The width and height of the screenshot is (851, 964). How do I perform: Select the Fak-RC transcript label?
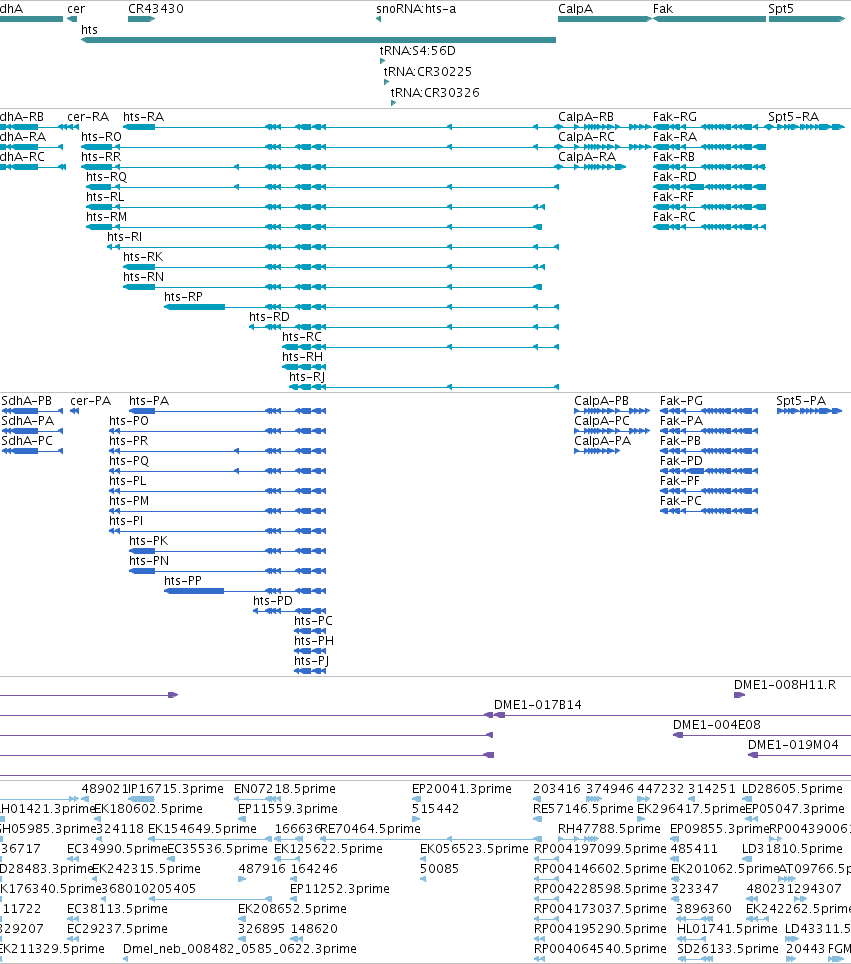pos(675,217)
